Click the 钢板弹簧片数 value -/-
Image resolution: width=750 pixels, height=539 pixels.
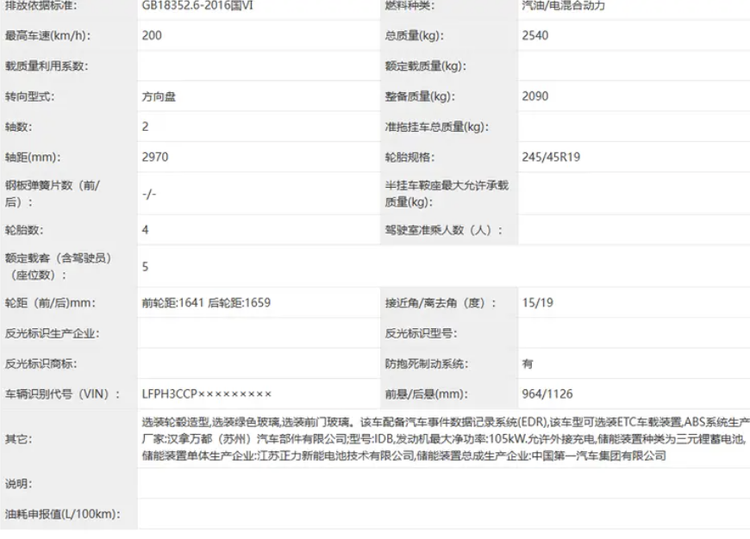[150, 193]
